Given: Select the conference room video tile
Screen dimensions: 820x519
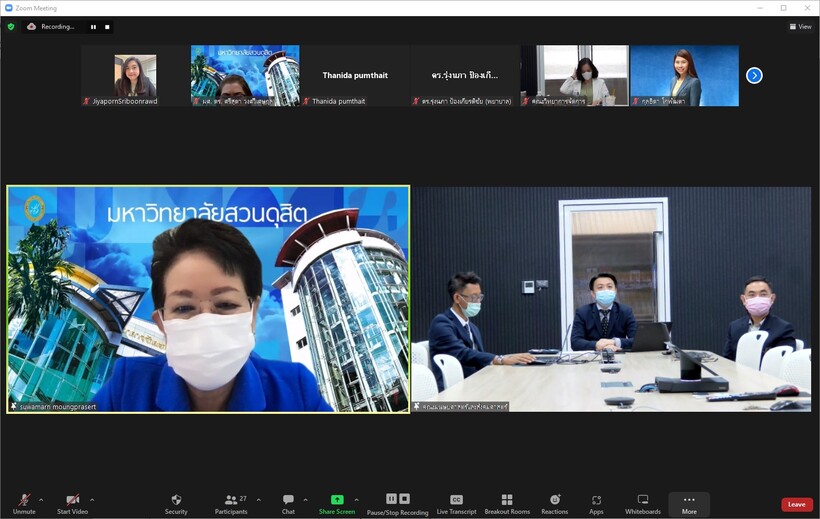Looking at the screenshot, I should click(611, 299).
